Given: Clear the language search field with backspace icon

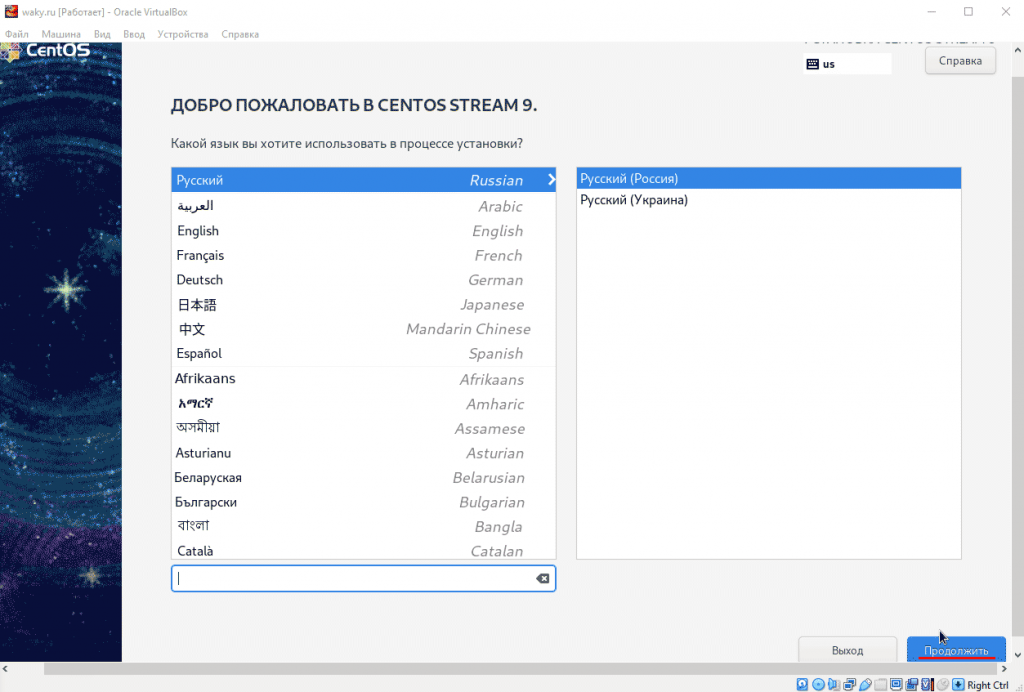Looking at the screenshot, I should (x=542, y=578).
